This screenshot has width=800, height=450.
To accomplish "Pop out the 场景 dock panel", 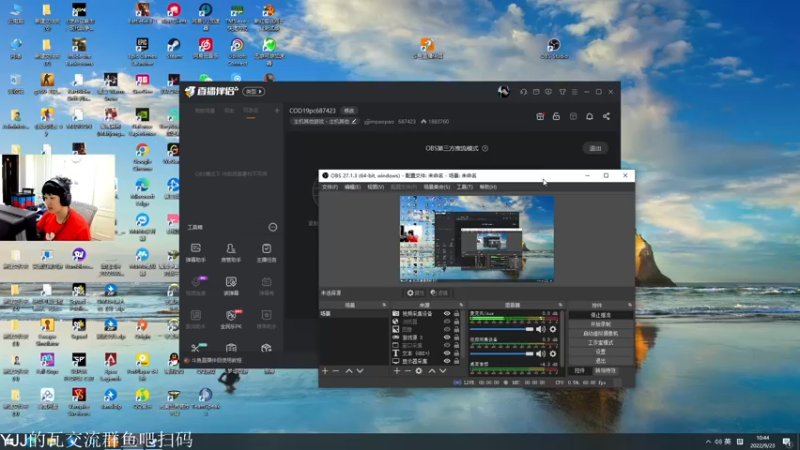I will pyautogui.click(x=384, y=305).
